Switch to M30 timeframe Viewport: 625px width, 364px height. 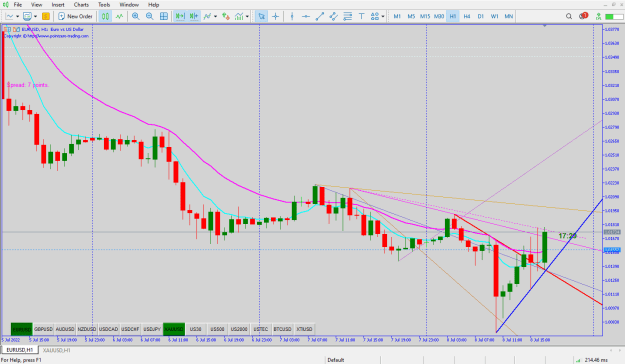439,16
